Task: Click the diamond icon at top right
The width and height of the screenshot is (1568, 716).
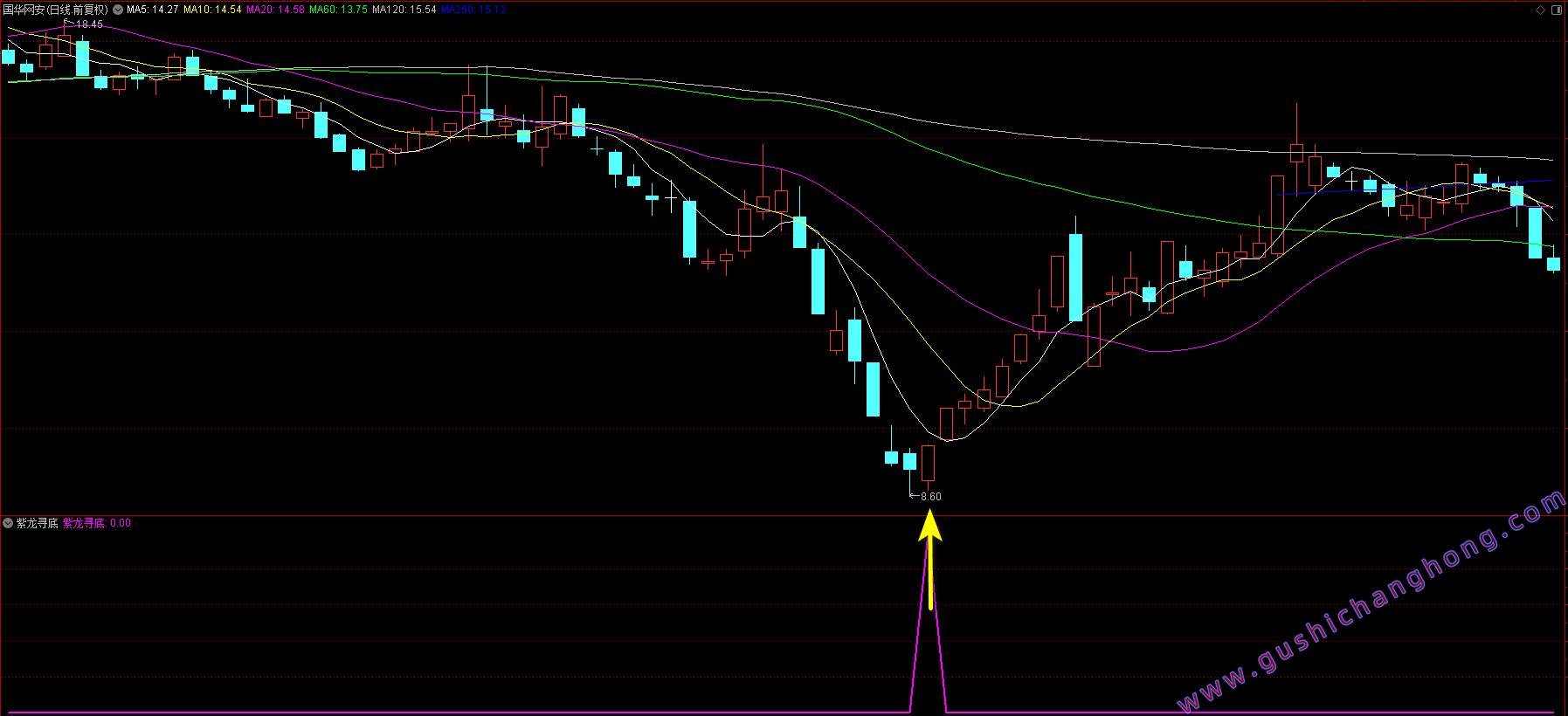Action: click(1540, 10)
